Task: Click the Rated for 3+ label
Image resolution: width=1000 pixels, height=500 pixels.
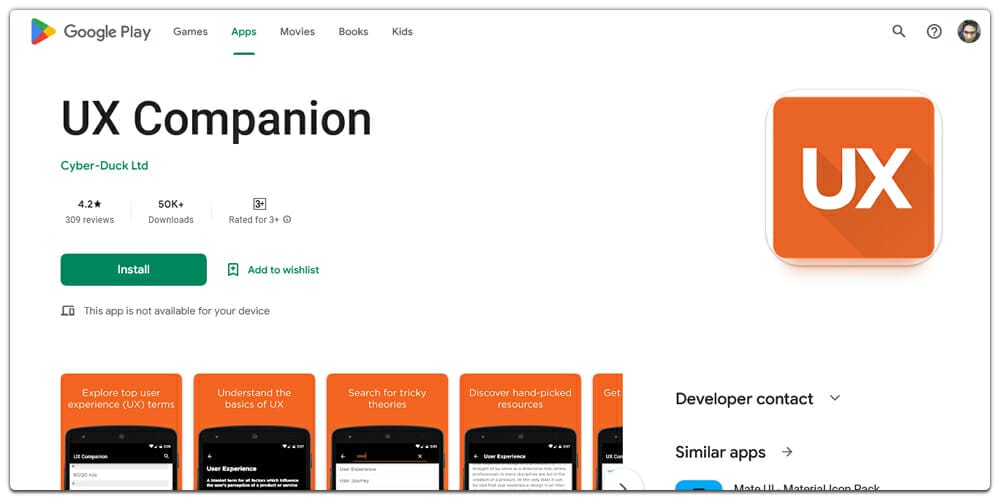Action: pyautogui.click(x=254, y=220)
